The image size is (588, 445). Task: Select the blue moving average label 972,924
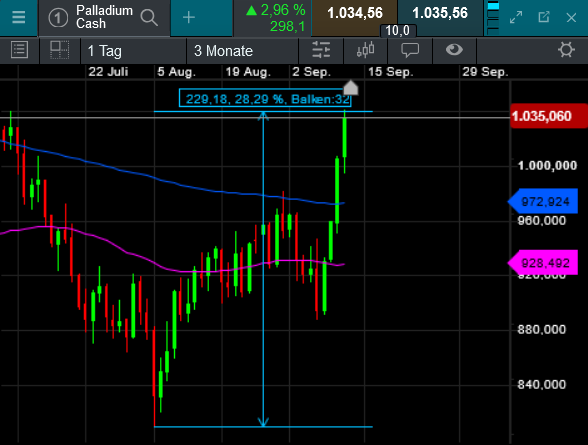tap(543, 202)
